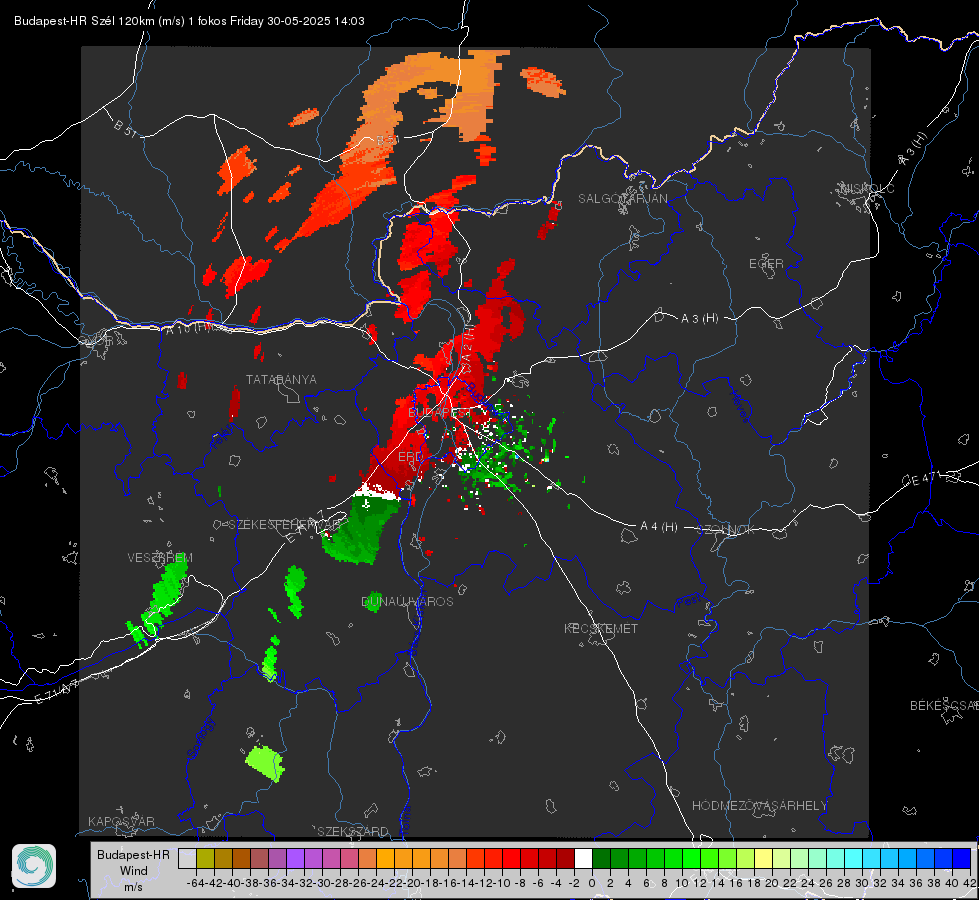Select the KAPOSVÁR city label

point(121,821)
